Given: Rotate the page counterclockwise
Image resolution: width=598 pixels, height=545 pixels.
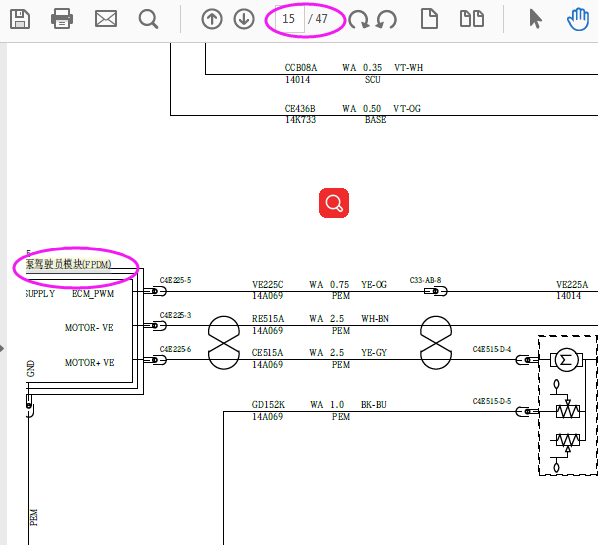Looking at the screenshot, I should 386,19.
